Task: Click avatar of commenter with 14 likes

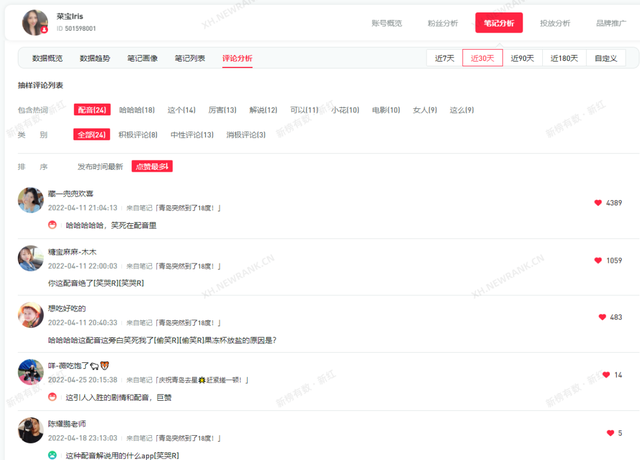Action: pos(31,372)
